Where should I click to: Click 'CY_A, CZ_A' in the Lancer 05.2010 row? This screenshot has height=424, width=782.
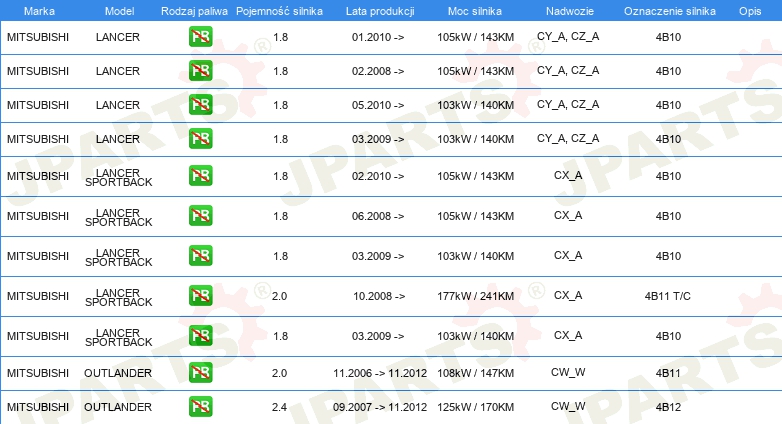(568, 104)
